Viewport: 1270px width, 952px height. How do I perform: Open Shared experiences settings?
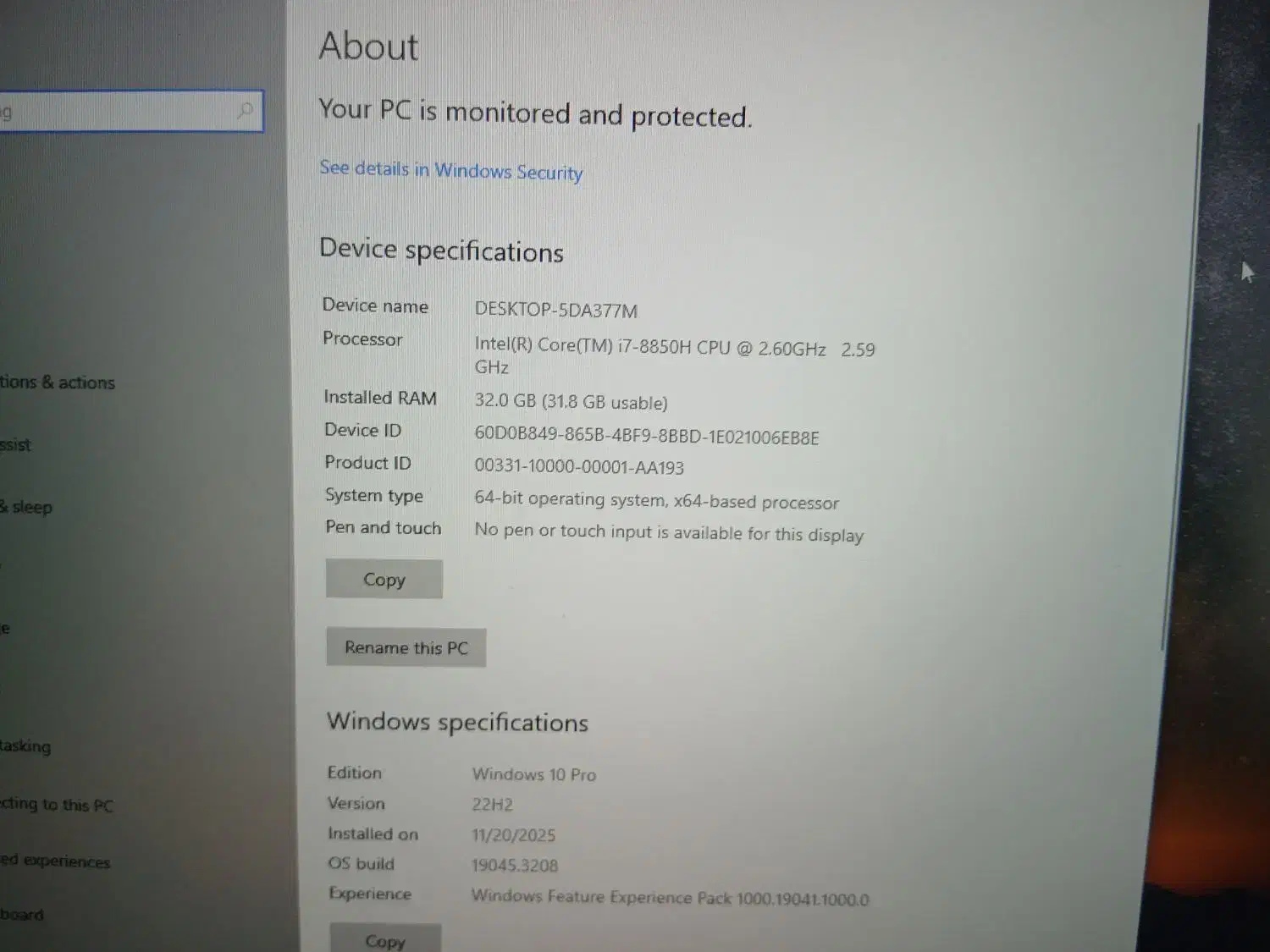click(x=54, y=861)
